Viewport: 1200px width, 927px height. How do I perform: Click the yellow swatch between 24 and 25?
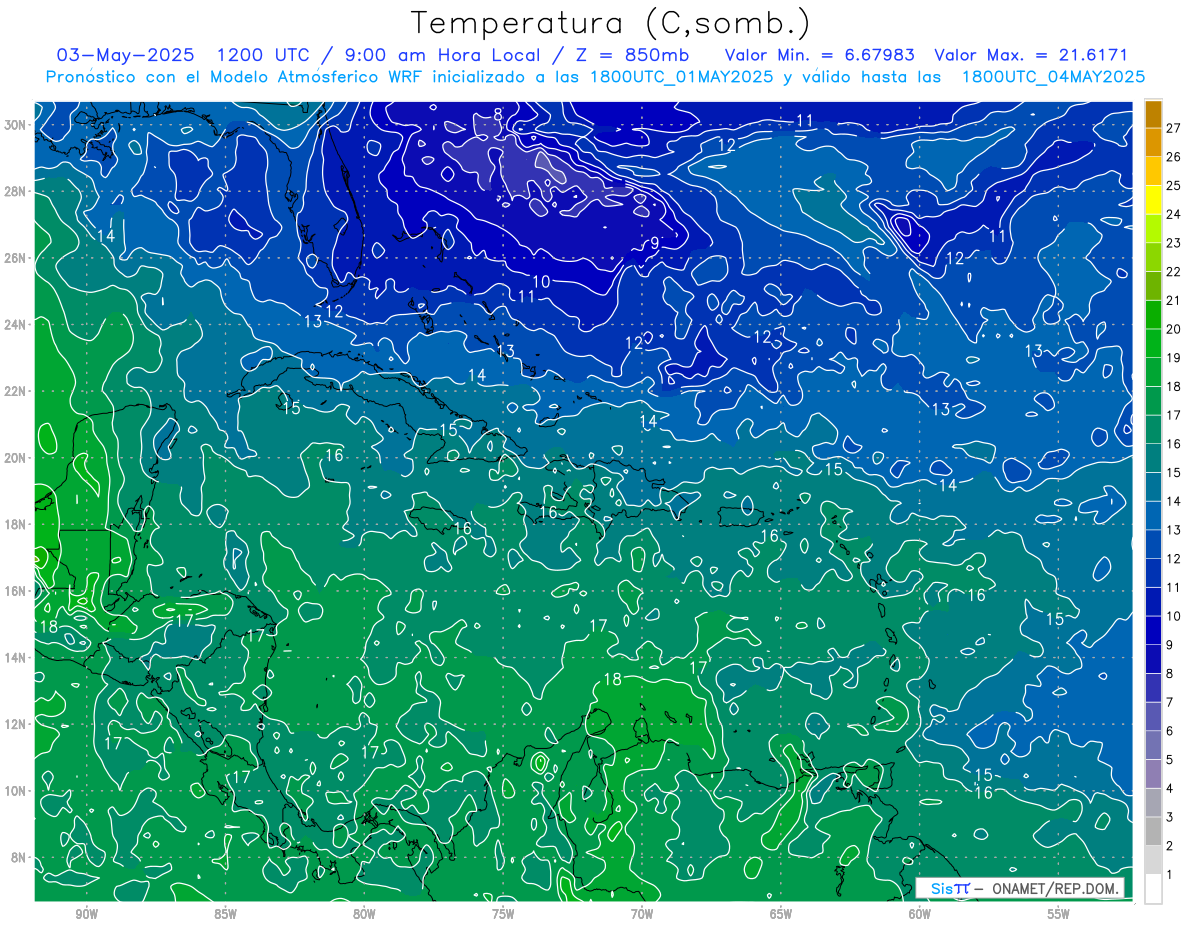click(1154, 199)
